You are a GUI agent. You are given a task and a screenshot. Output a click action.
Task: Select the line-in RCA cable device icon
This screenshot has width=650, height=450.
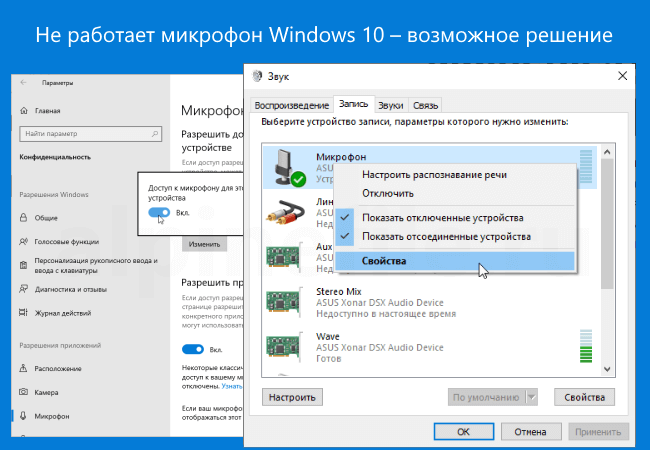[x=285, y=212]
